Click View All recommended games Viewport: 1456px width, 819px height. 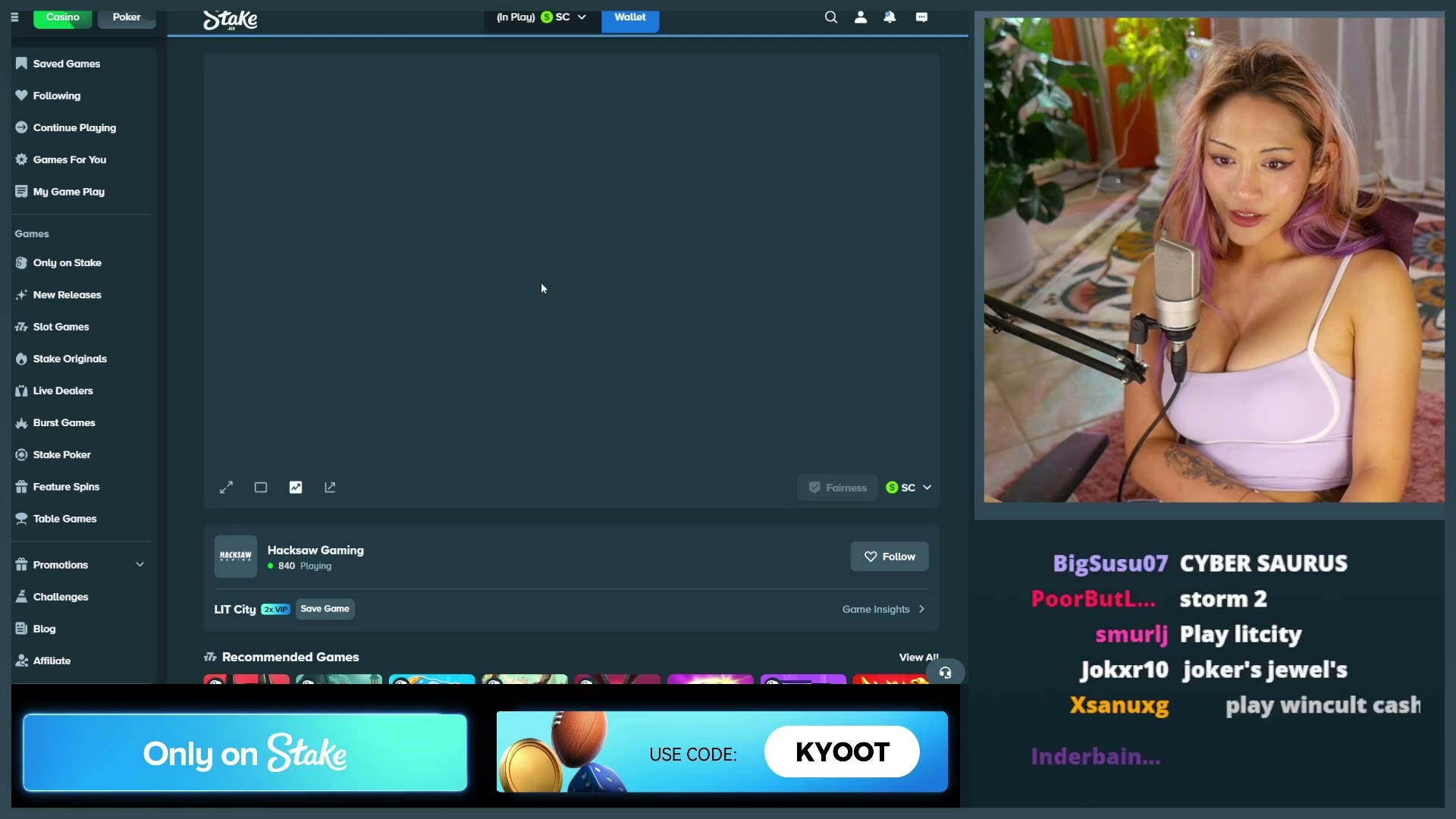(x=918, y=657)
